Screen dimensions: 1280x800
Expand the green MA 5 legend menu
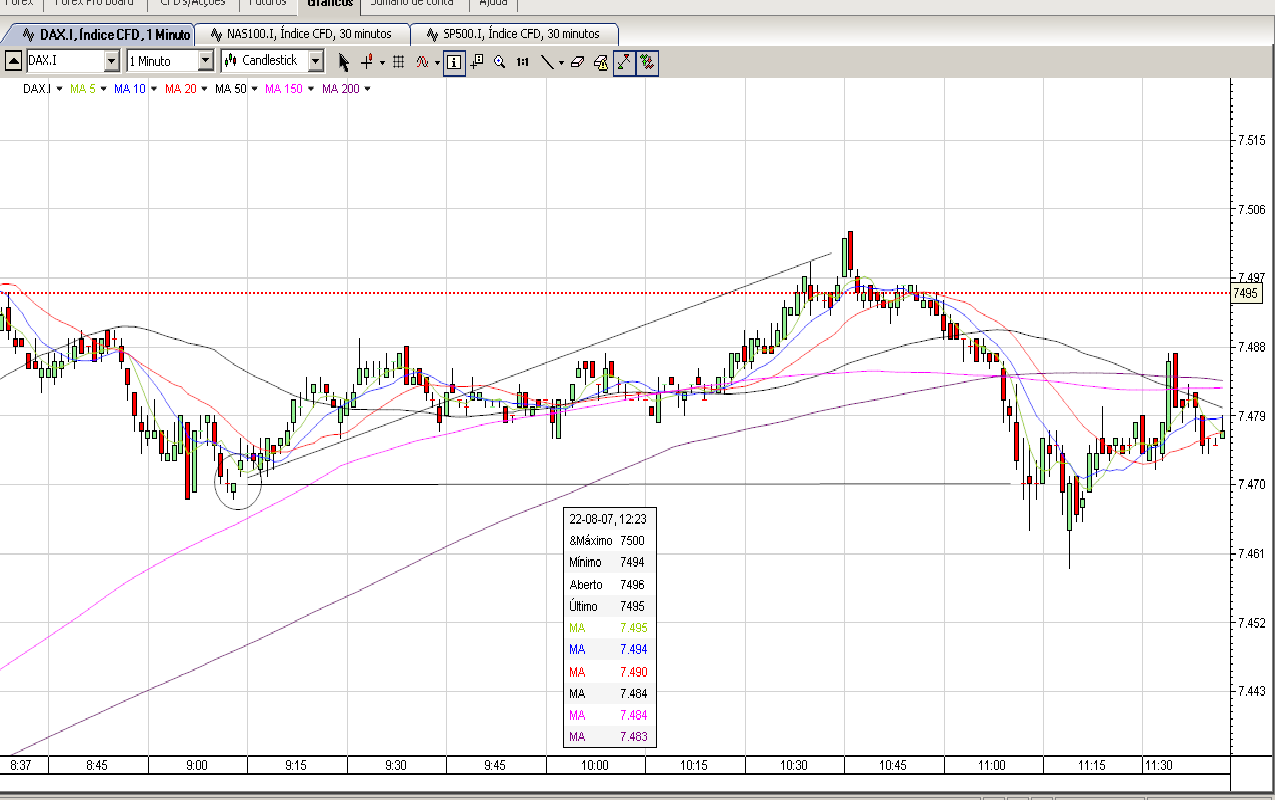point(103,89)
